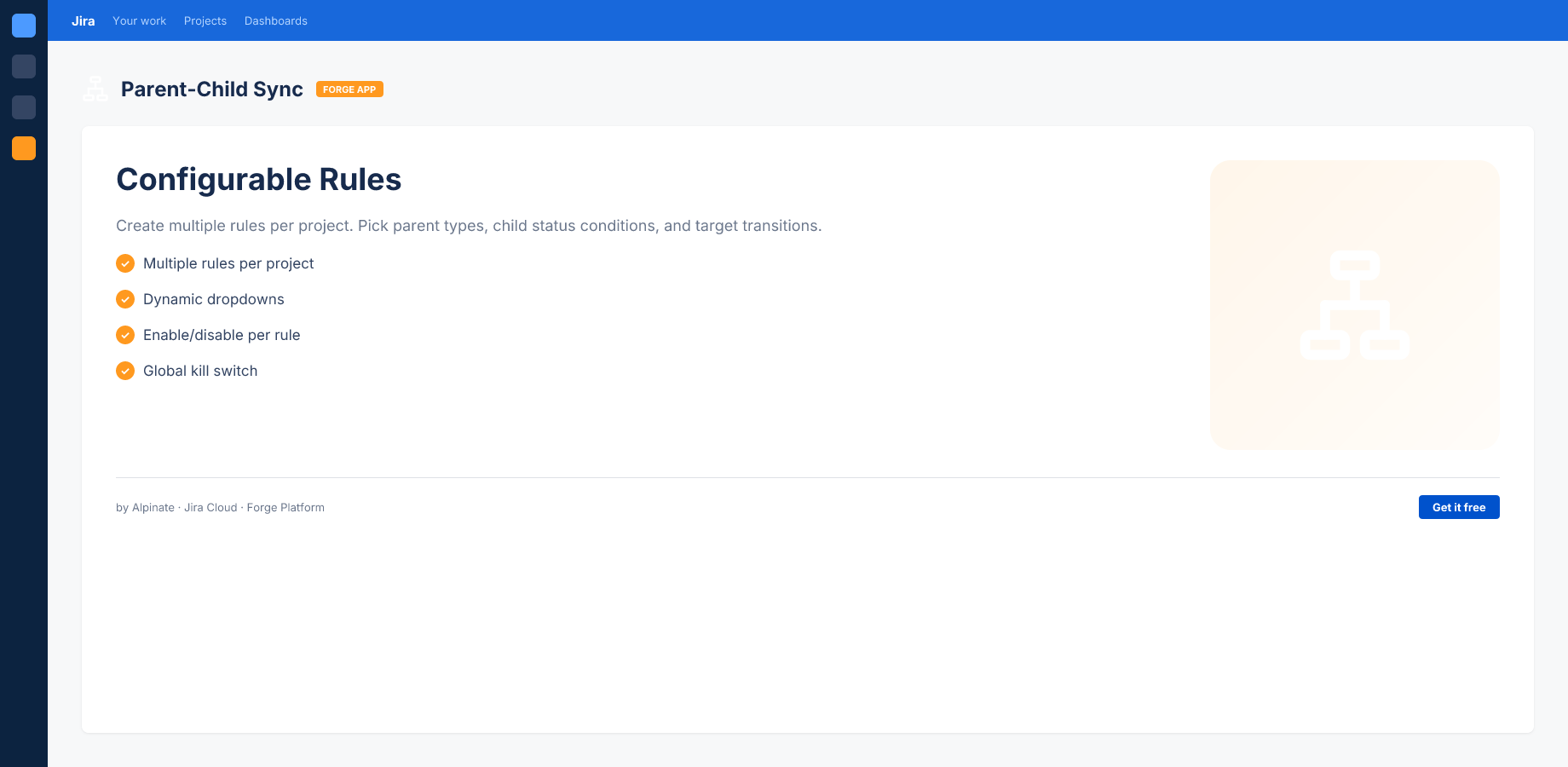1568x767 pixels.
Task: Select the Multiple rules per project text
Action: 228,263
